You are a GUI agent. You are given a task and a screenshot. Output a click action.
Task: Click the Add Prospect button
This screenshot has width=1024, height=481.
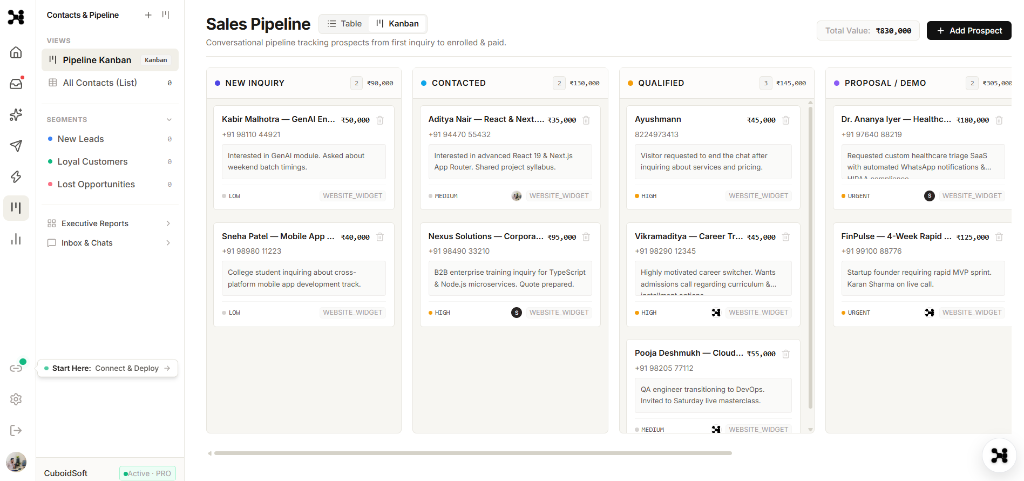pos(969,31)
